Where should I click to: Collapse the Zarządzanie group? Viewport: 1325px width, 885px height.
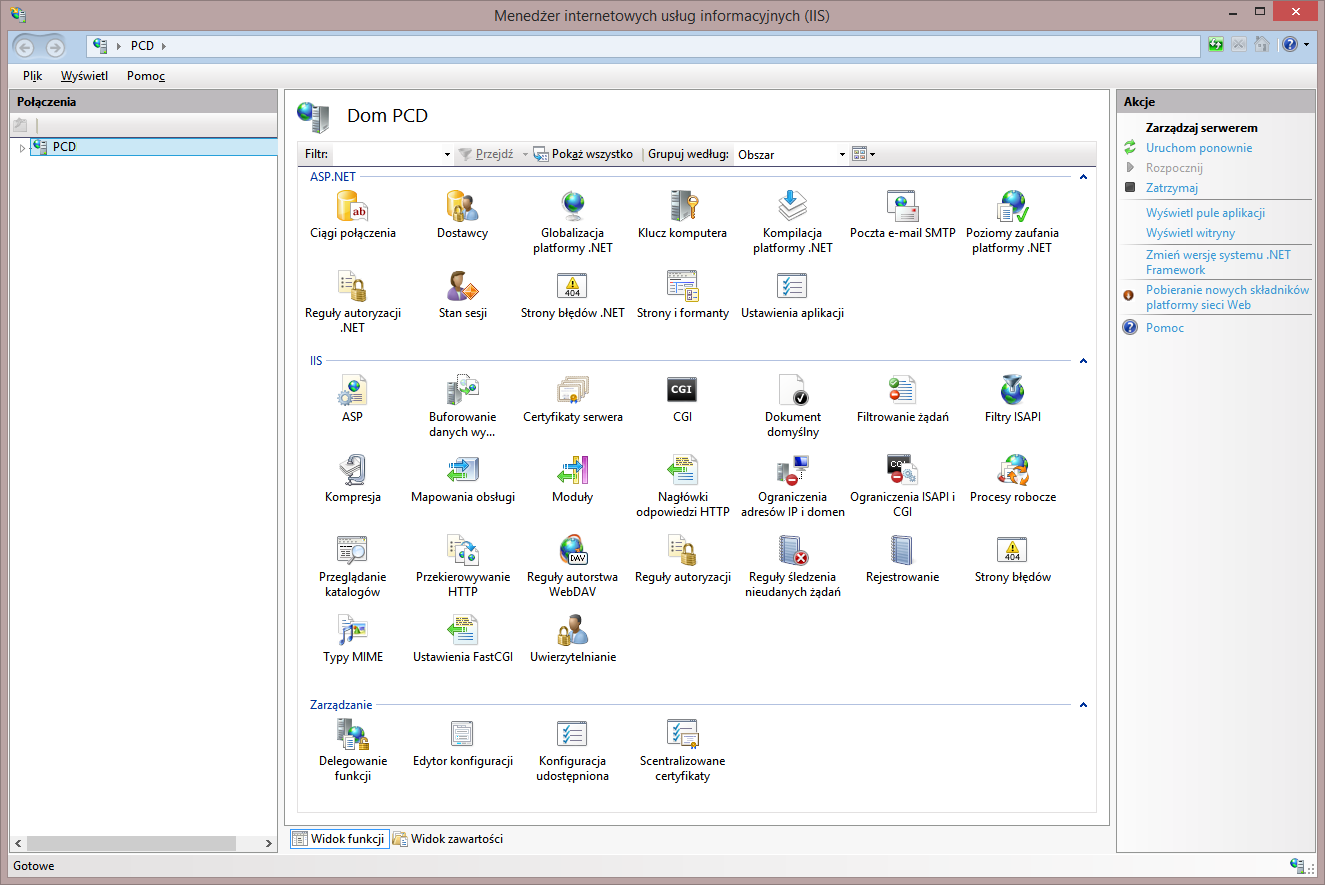pyautogui.click(x=1083, y=705)
